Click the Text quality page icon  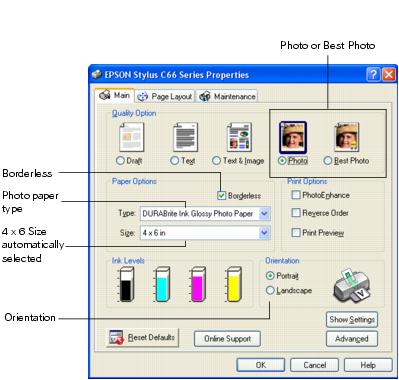185,137
